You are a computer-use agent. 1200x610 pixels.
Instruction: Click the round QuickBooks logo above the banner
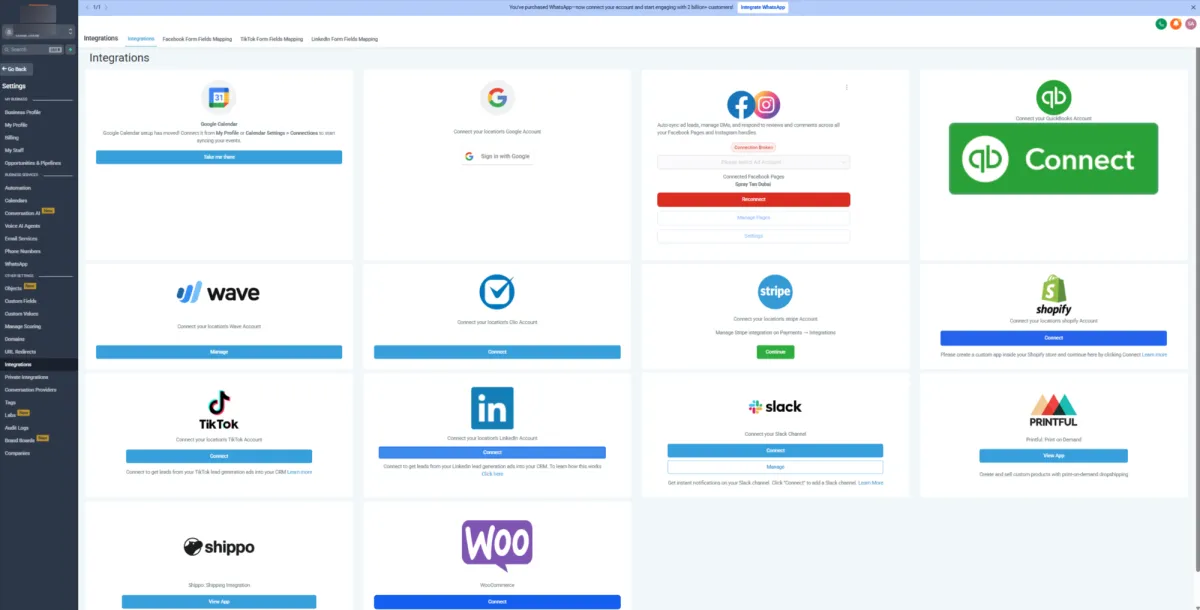(x=1053, y=97)
